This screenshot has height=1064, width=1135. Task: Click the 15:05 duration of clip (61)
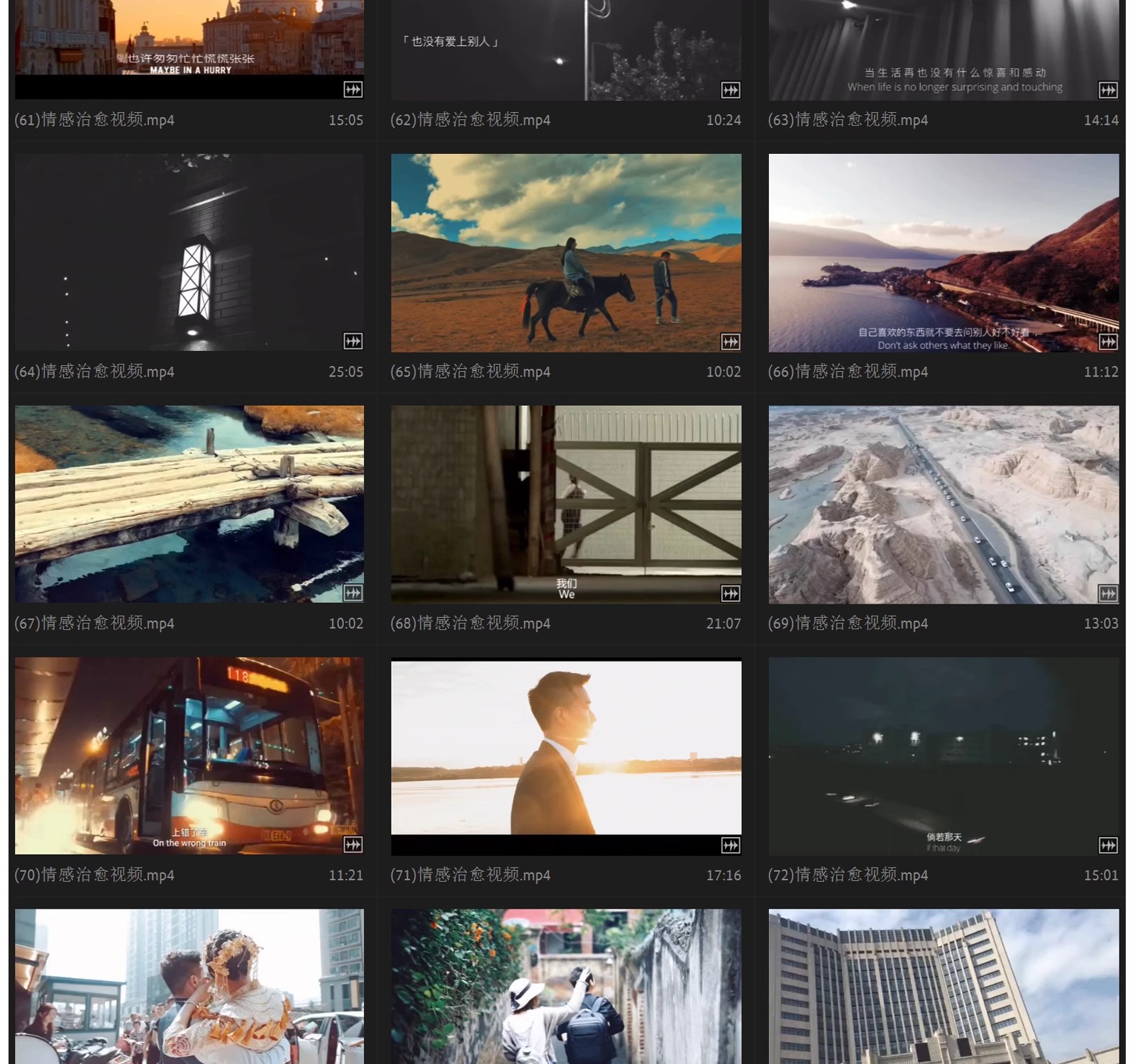[346, 121]
